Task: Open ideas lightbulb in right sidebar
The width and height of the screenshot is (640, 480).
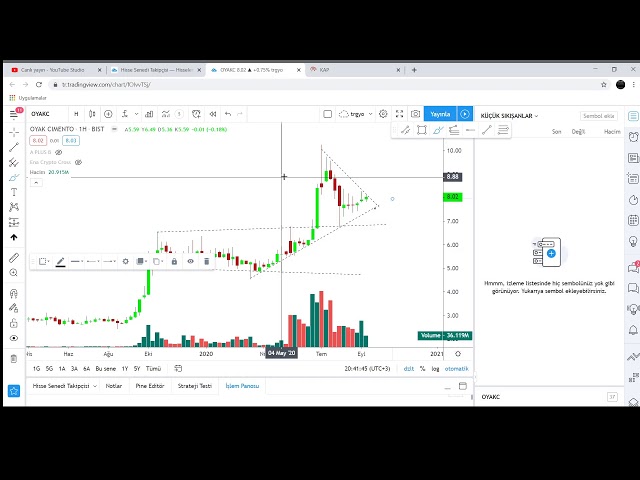Action: tap(633, 241)
